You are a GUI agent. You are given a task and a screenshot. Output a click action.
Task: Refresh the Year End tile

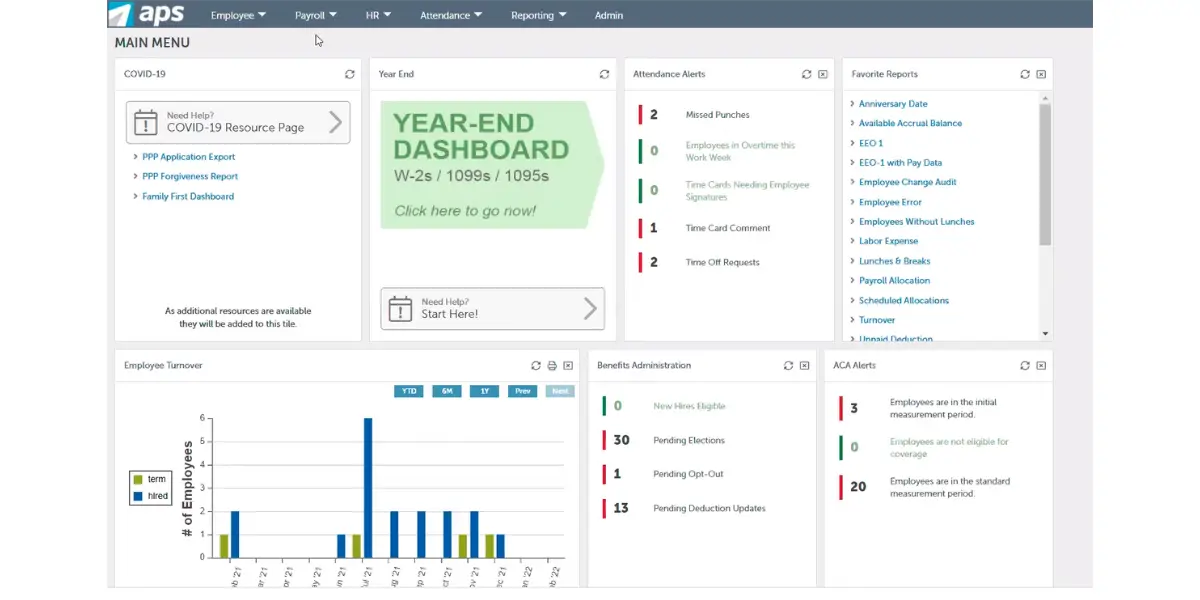tap(604, 74)
